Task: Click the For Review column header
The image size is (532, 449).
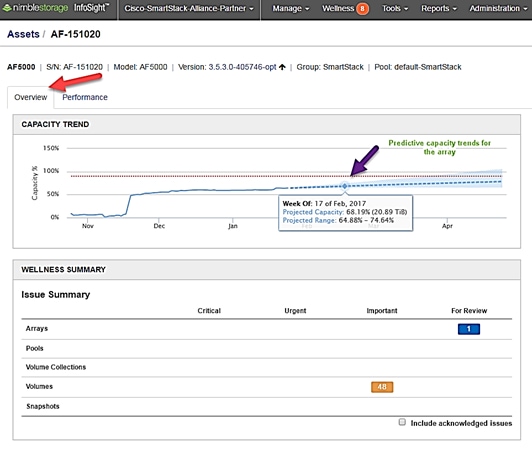Action: click(x=469, y=311)
